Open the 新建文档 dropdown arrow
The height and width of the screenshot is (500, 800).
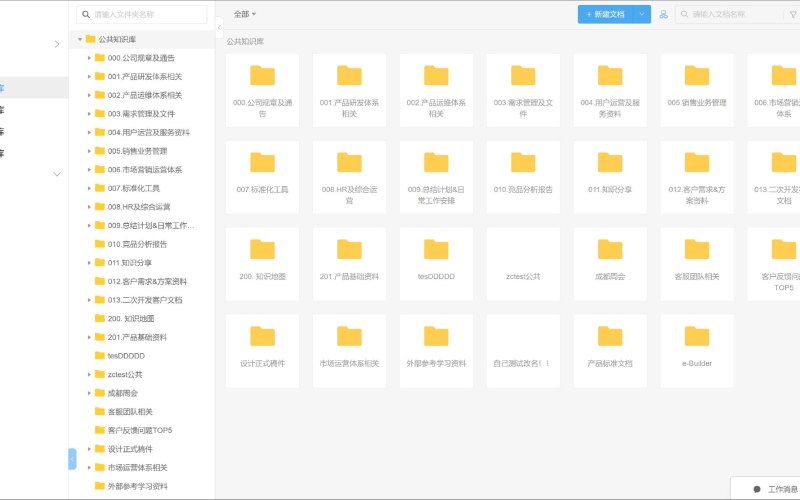[x=642, y=14]
